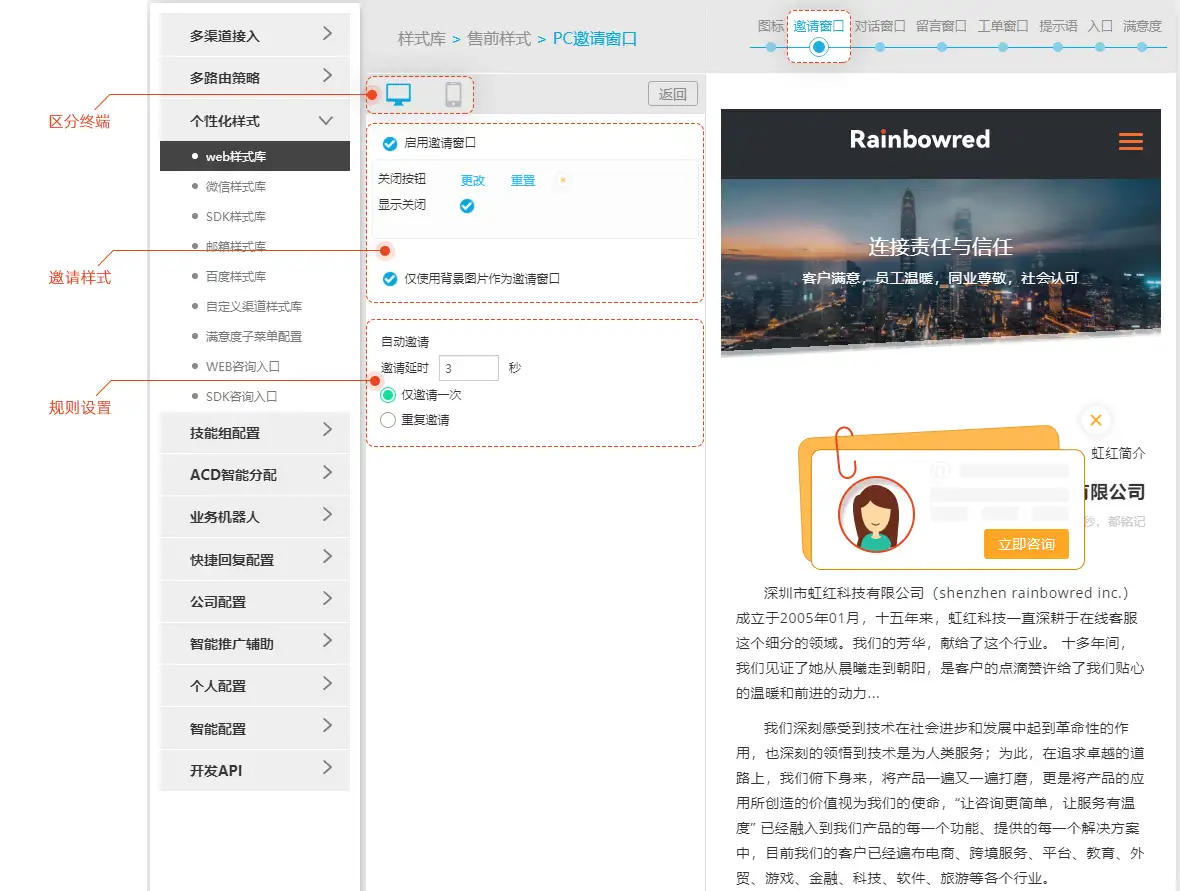Click PC邀请窗口 in the breadcrumb

[x=595, y=38]
